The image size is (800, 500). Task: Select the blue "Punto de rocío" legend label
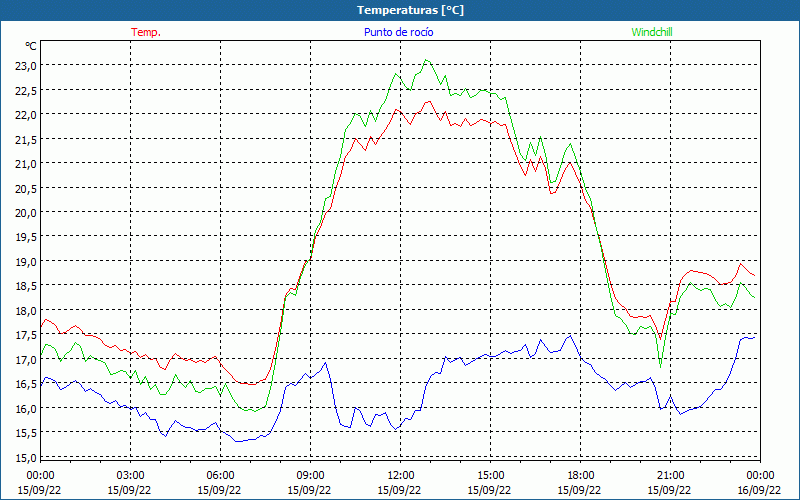pos(398,32)
